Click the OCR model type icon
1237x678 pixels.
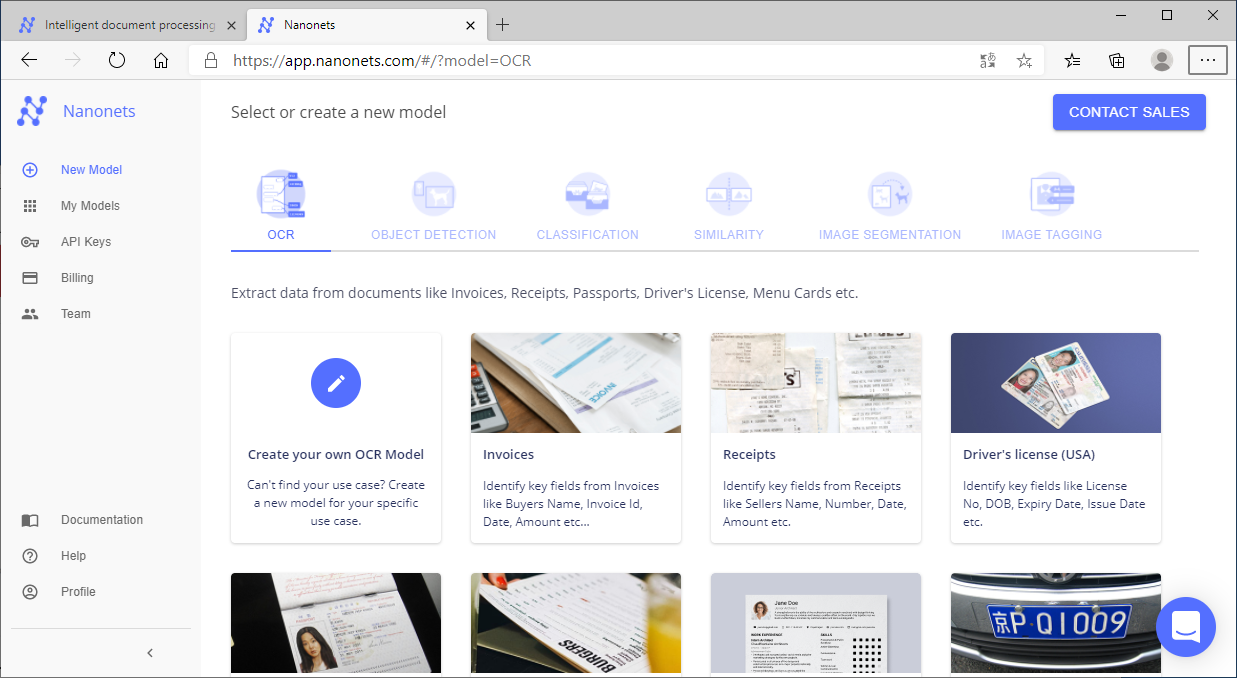click(281, 194)
